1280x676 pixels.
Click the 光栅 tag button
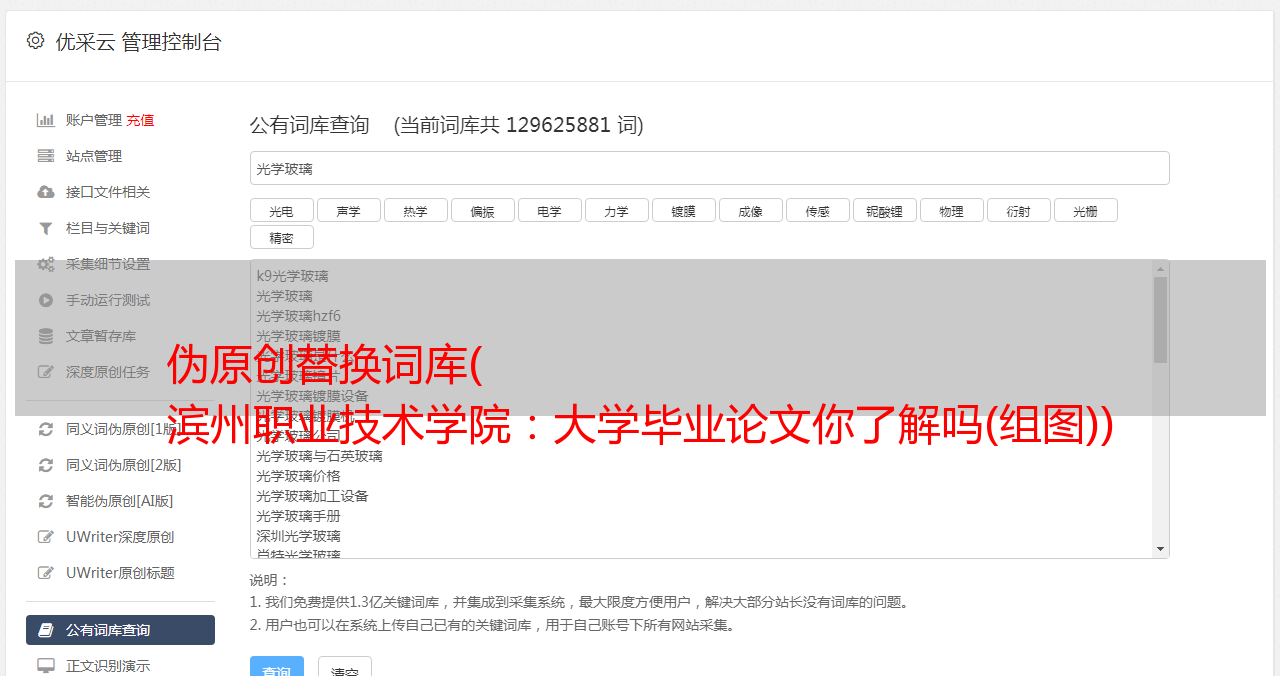click(1085, 210)
